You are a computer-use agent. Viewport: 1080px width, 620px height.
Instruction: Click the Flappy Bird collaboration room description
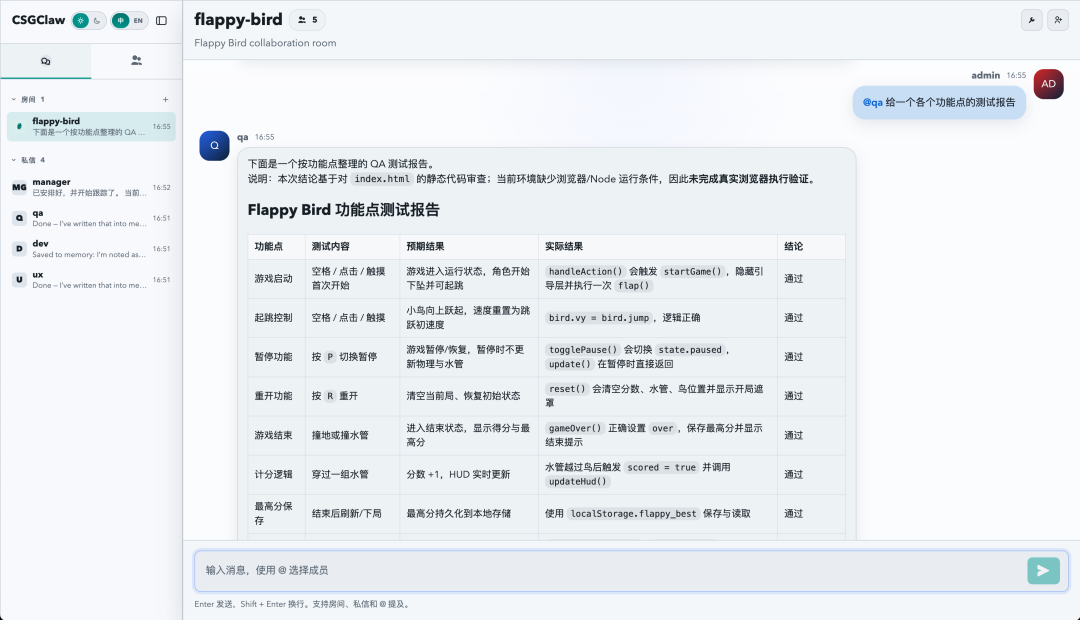click(265, 43)
